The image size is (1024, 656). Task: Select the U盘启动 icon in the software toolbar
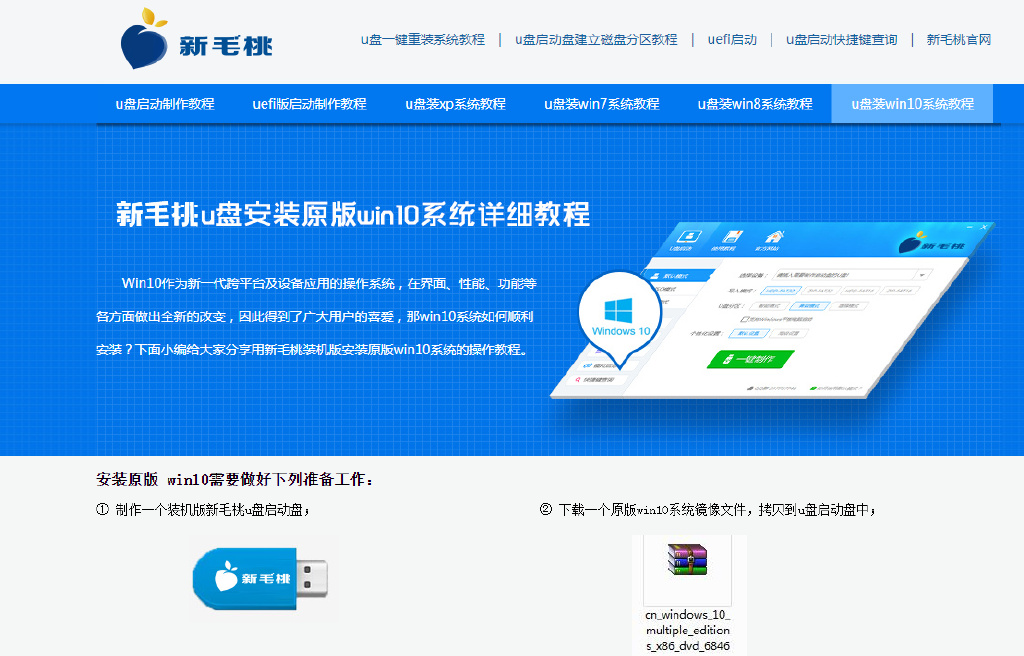690,238
